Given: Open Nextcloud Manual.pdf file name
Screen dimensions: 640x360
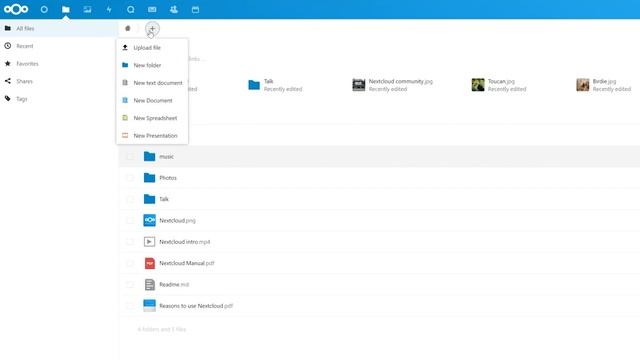Looking at the screenshot, I should point(187,263).
